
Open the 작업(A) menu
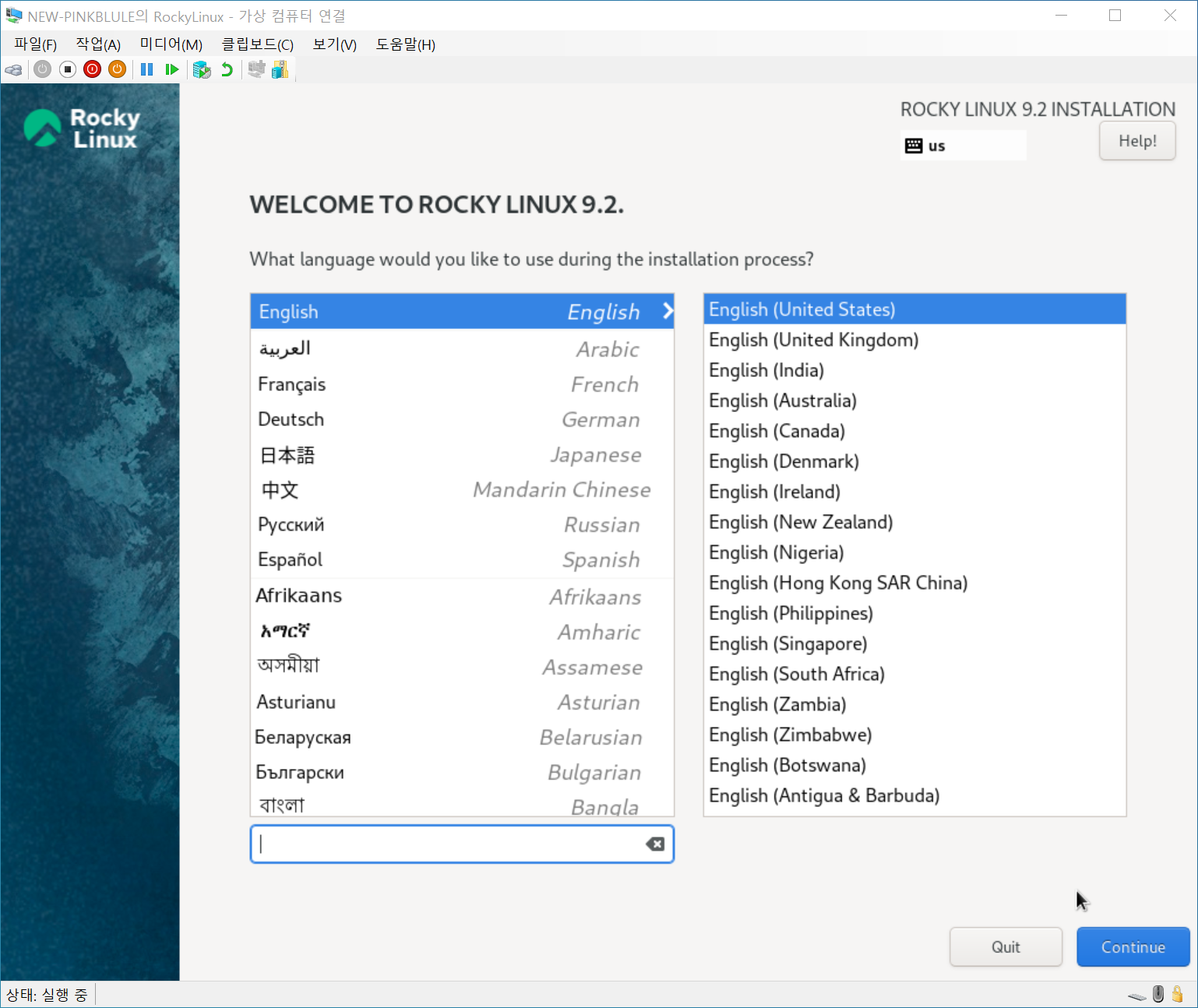98,44
